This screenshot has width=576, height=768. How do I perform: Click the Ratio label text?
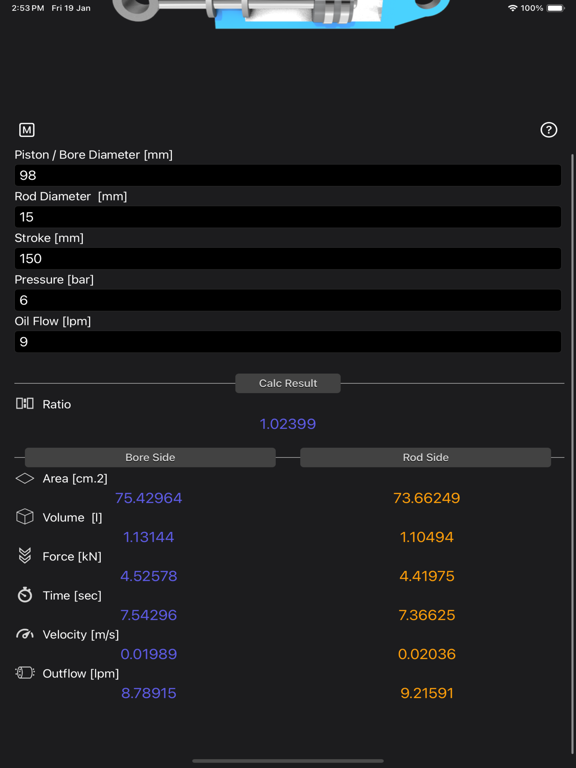(x=57, y=404)
